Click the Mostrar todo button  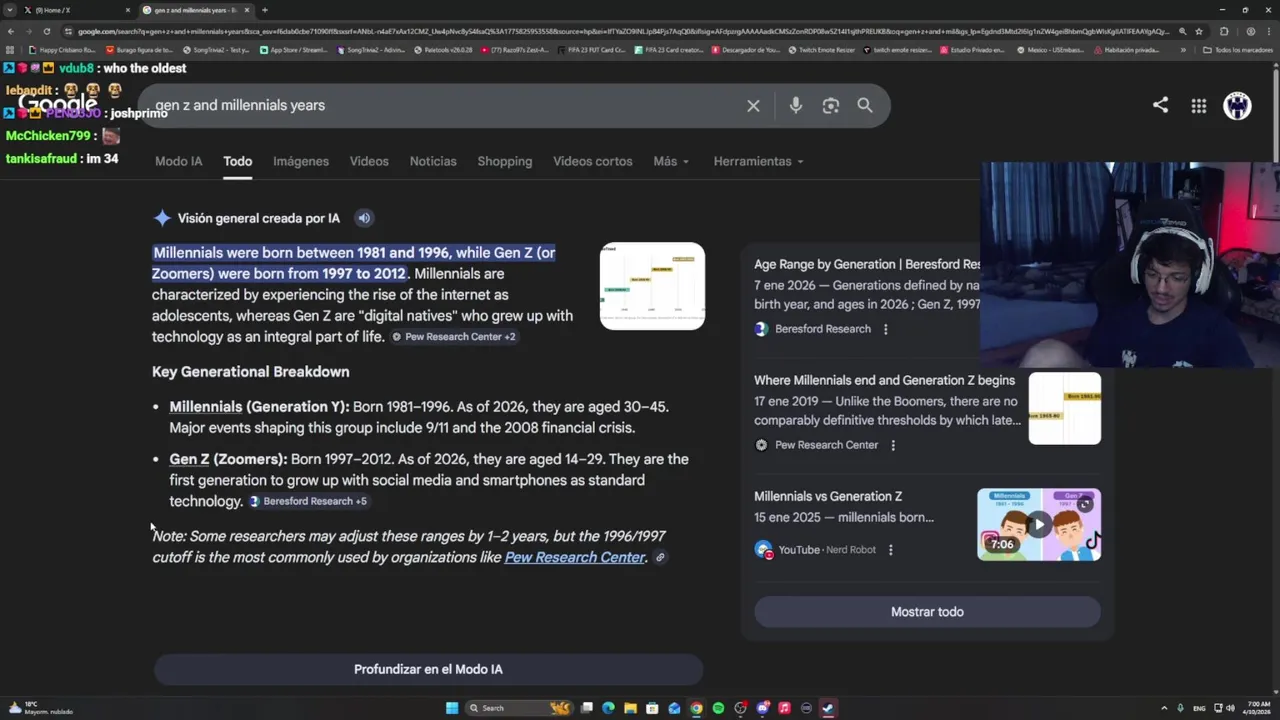(927, 612)
